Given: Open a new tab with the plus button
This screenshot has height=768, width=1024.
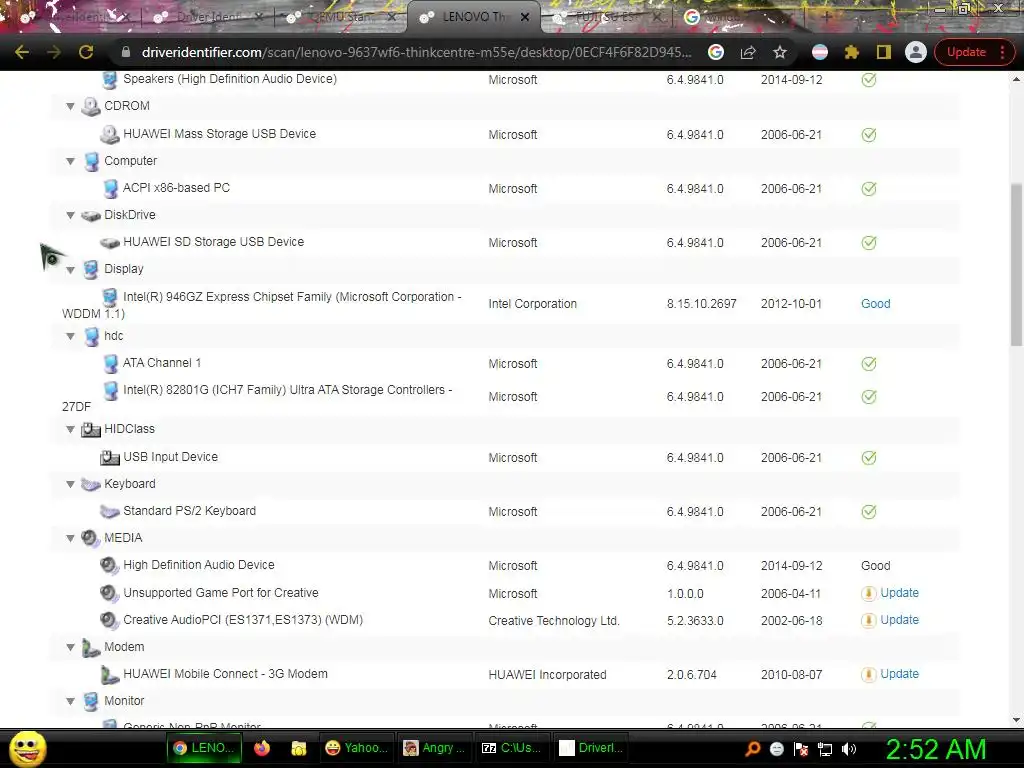Looking at the screenshot, I should click(825, 17).
